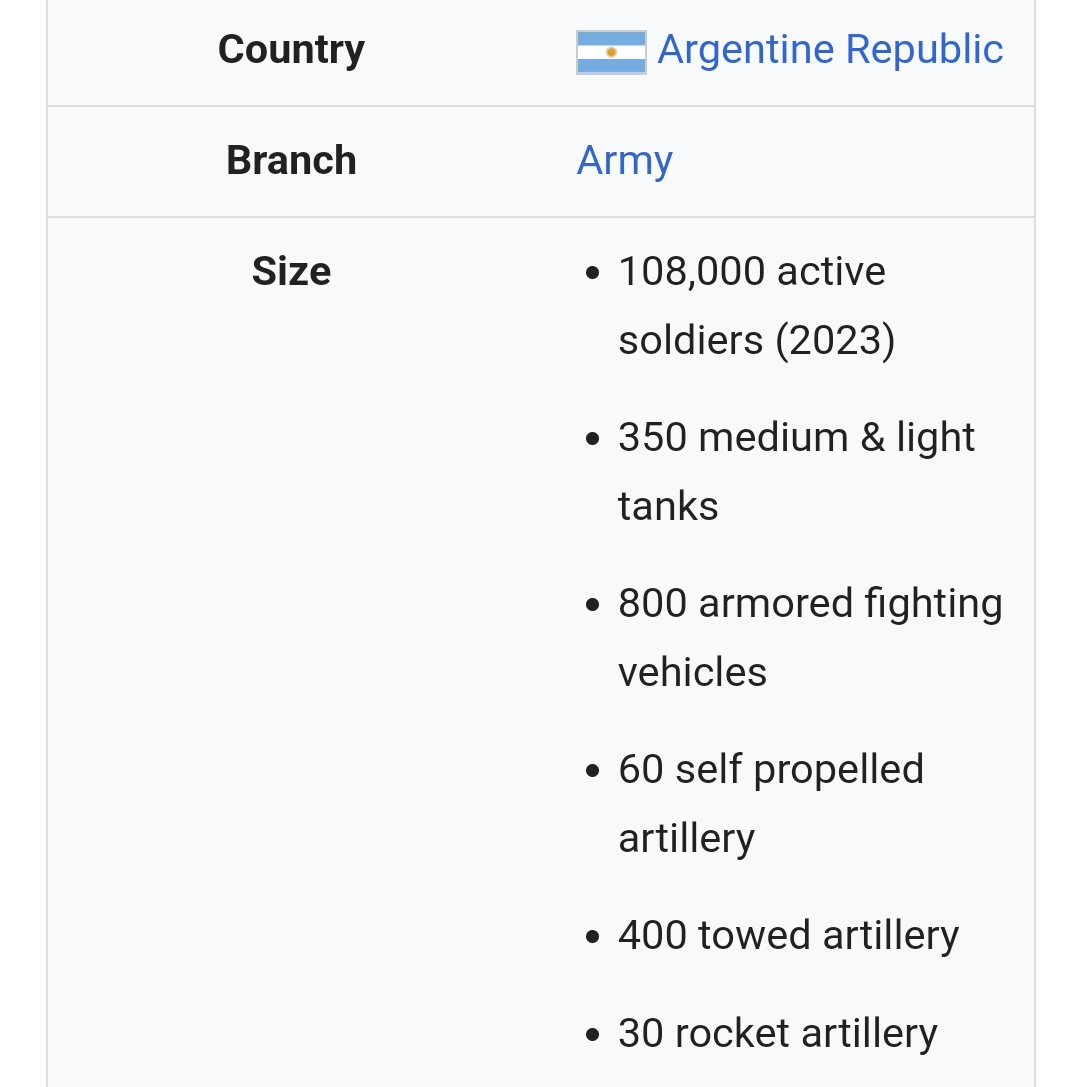Click the (2023) year text
Image resolution: width=1080 pixels, height=1087 pixels.
[x=835, y=340]
